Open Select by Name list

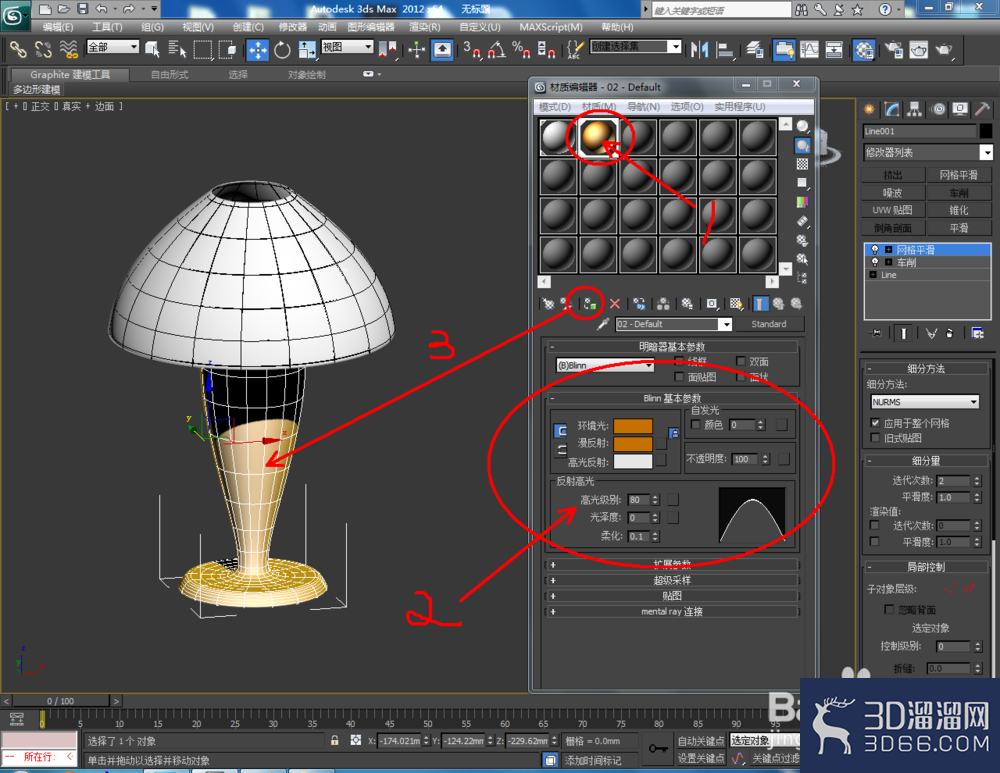177,49
